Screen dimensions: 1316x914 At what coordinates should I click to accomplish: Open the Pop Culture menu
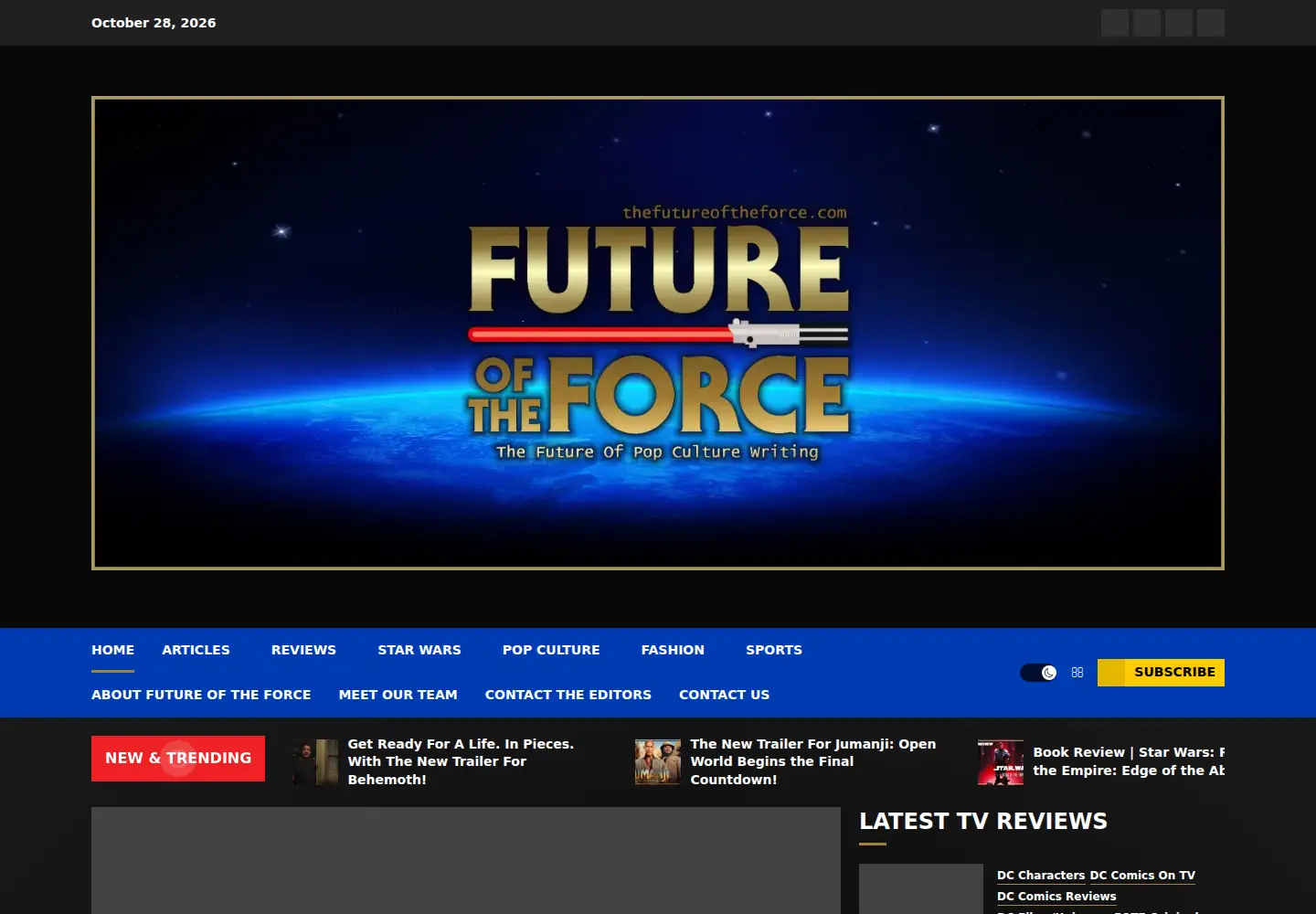click(x=551, y=650)
